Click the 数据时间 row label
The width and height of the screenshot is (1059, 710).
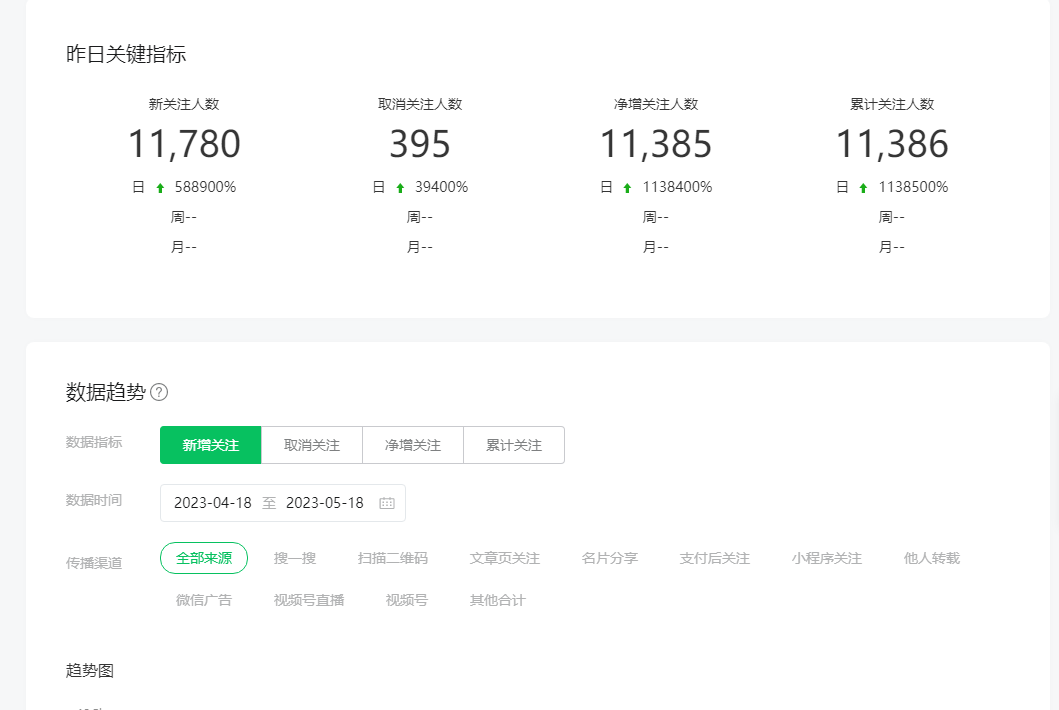pos(94,501)
